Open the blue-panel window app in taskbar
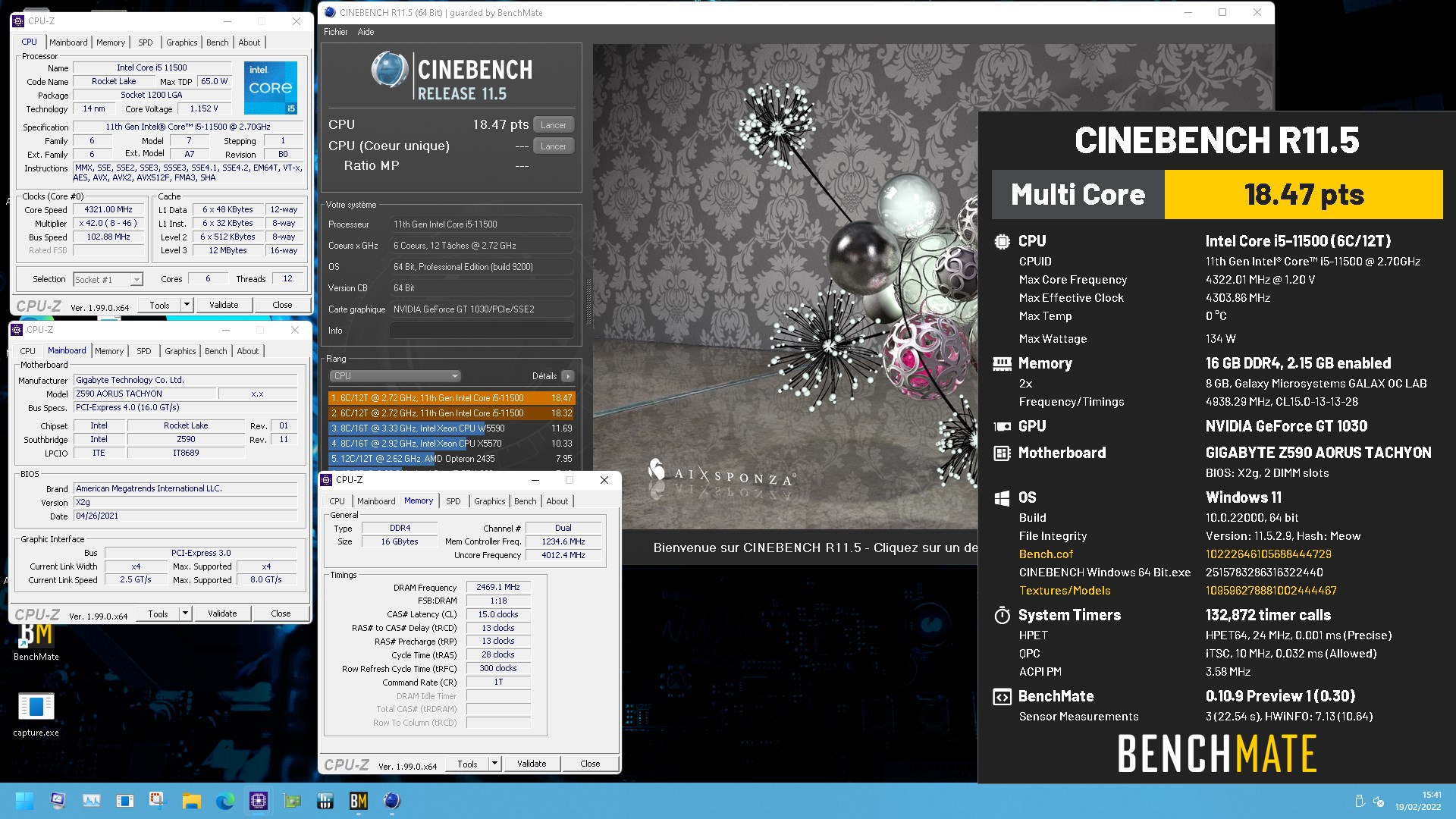The width and height of the screenshot is (1456, 819). click(125, 801)
